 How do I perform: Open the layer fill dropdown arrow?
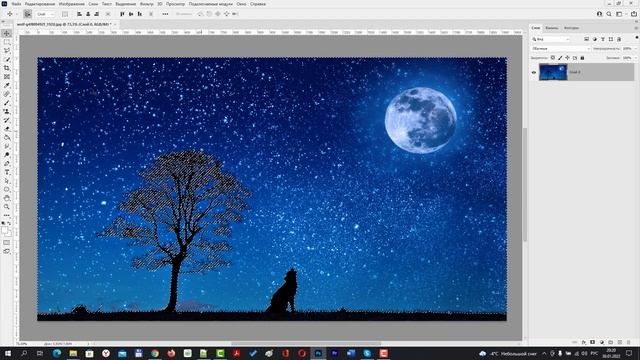636,58
